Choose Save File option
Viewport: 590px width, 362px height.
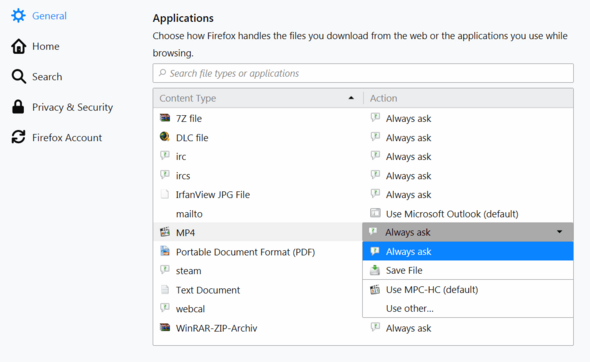coord(468,270)
